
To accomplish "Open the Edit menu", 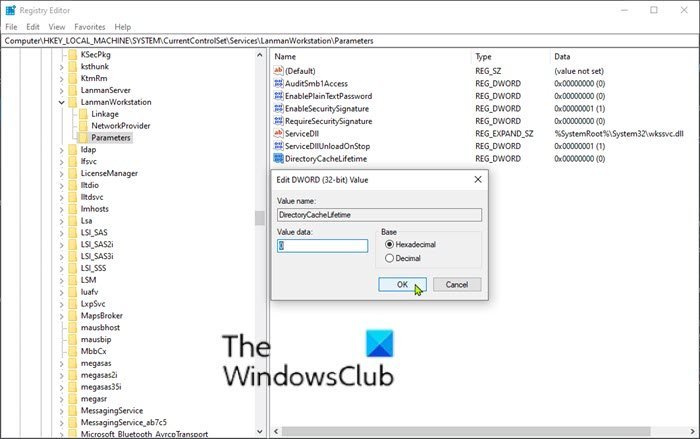I will point(33,27).
